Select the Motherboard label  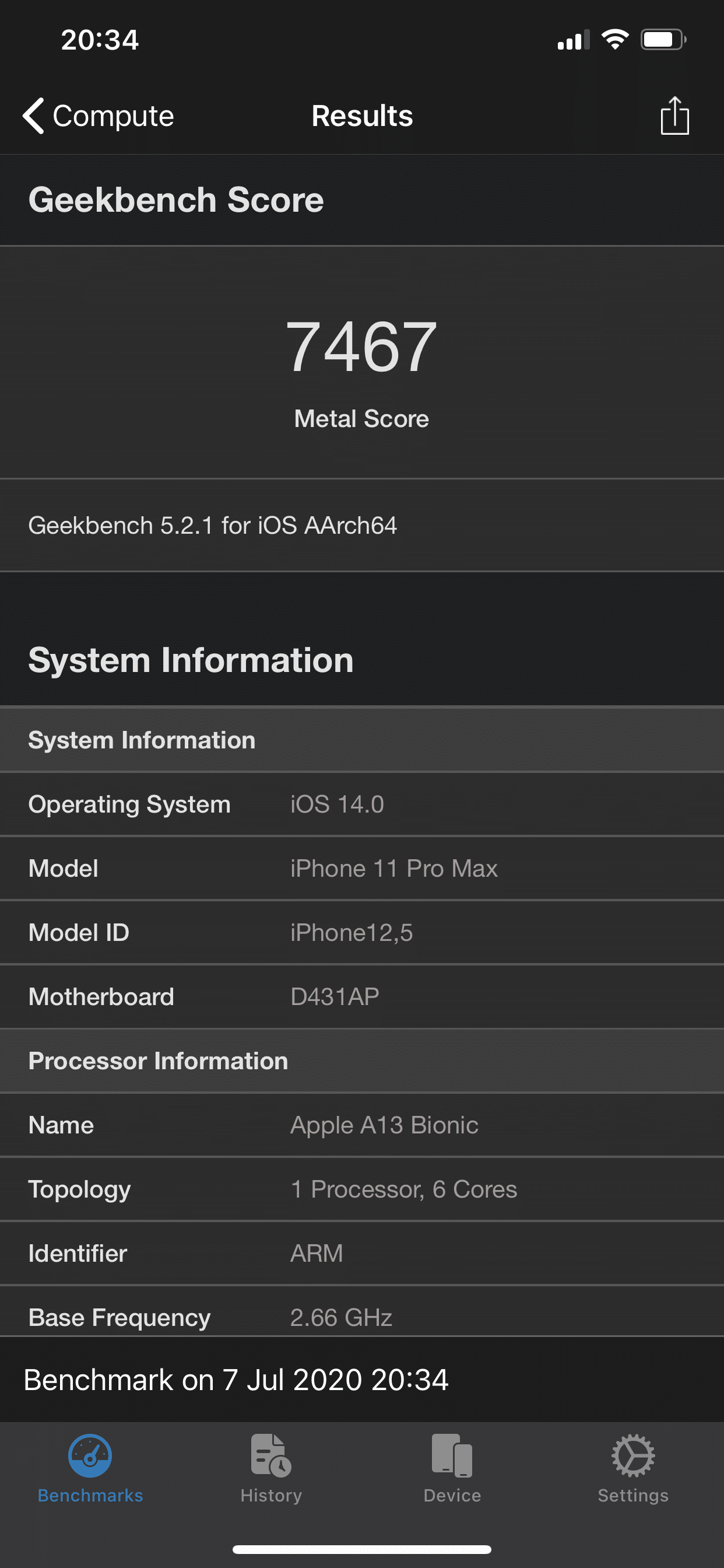pyautogui.click(x=101, y=997)
